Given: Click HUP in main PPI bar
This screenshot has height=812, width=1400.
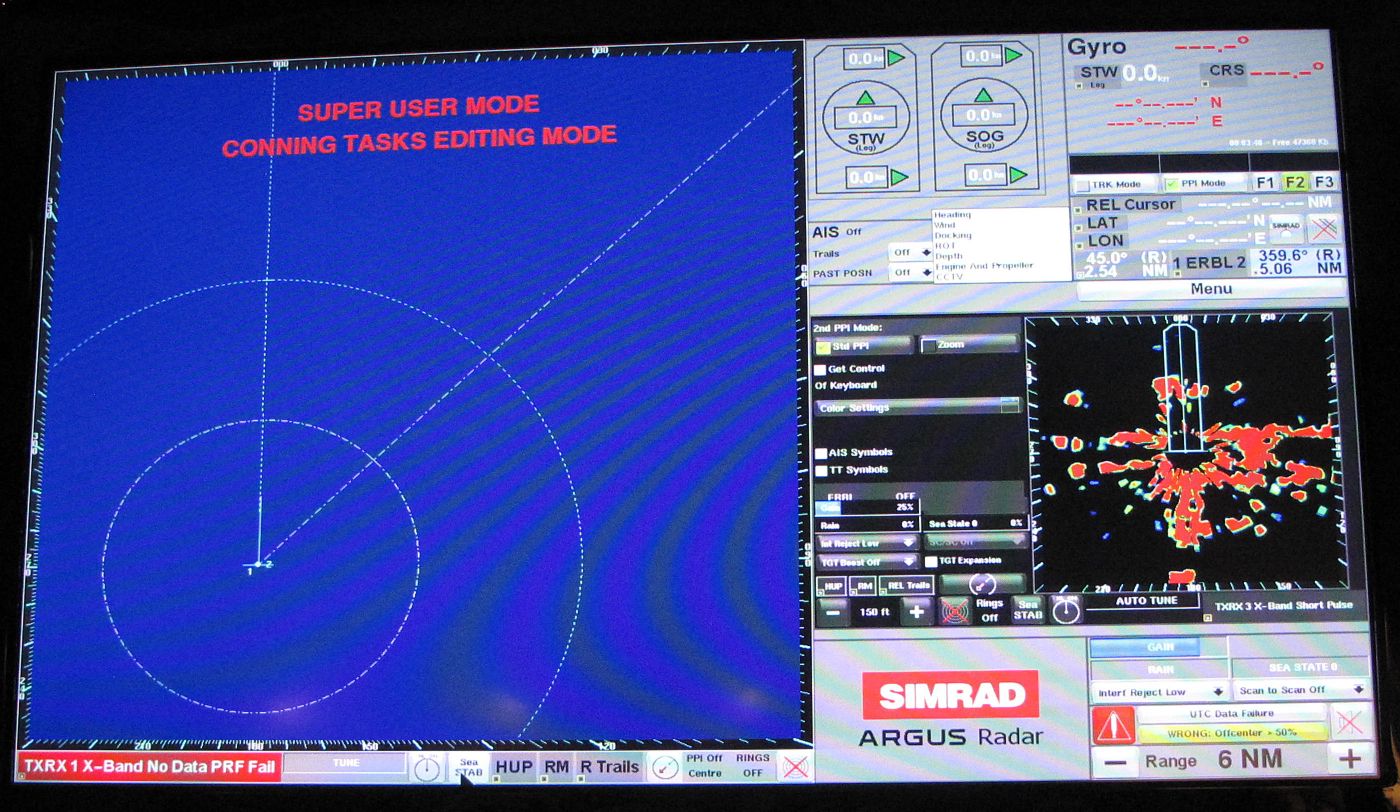Looking at the screenshot, I should pyautogui.click(x=514, y=767).
